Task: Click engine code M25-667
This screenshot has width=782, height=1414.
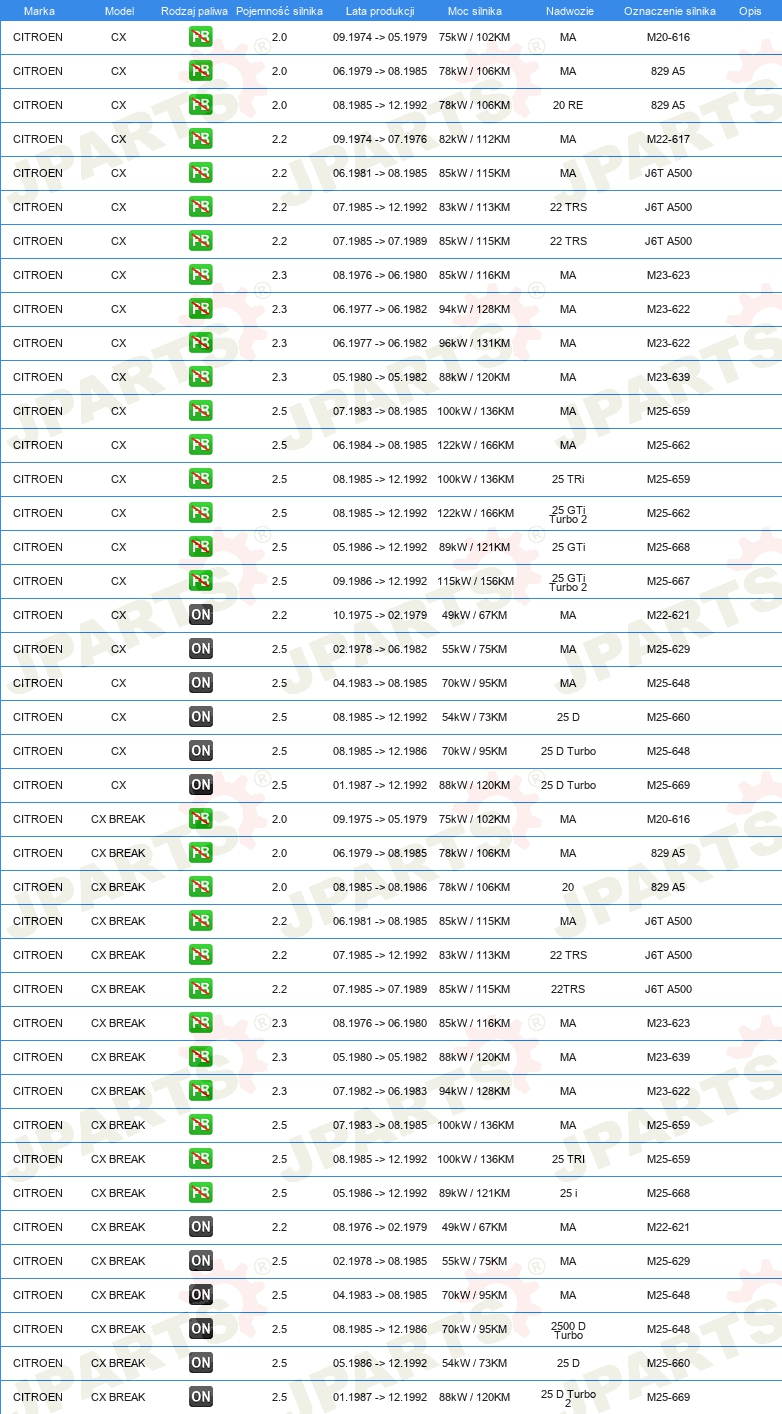Action: pos(668,581)
